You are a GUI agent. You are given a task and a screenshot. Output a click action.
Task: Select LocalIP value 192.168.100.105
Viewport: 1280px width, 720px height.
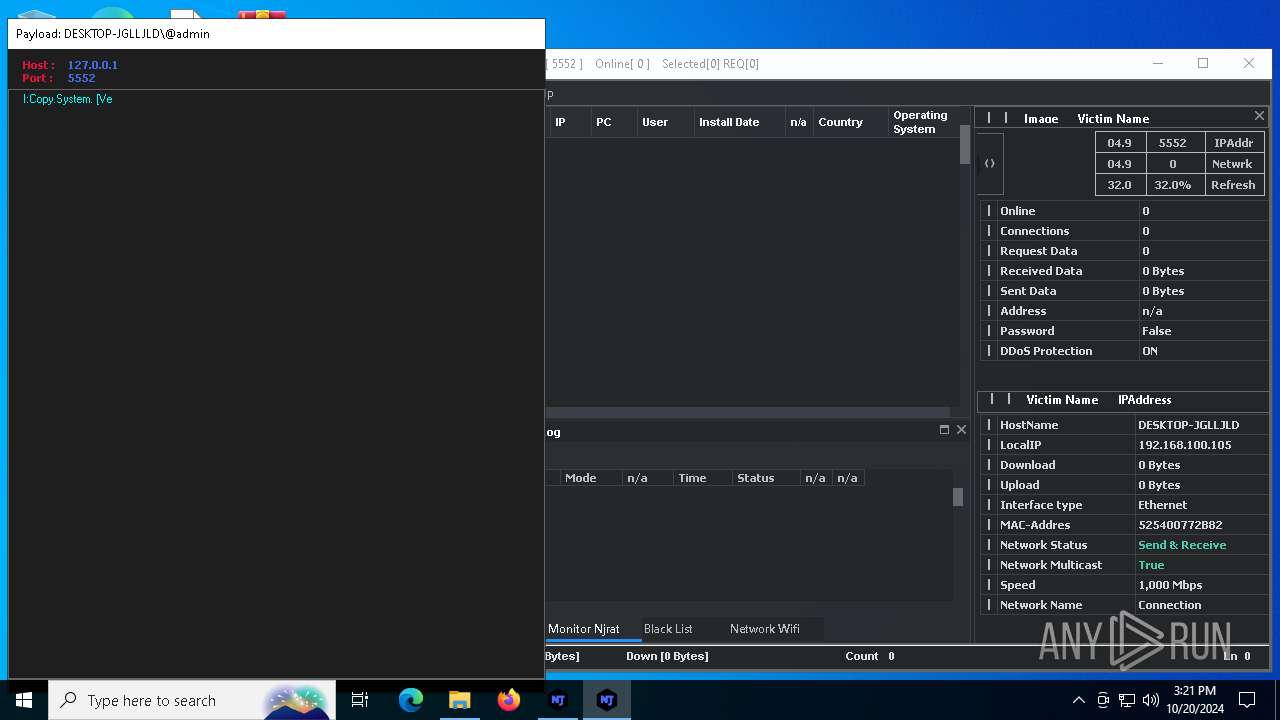pos(1184,445)
